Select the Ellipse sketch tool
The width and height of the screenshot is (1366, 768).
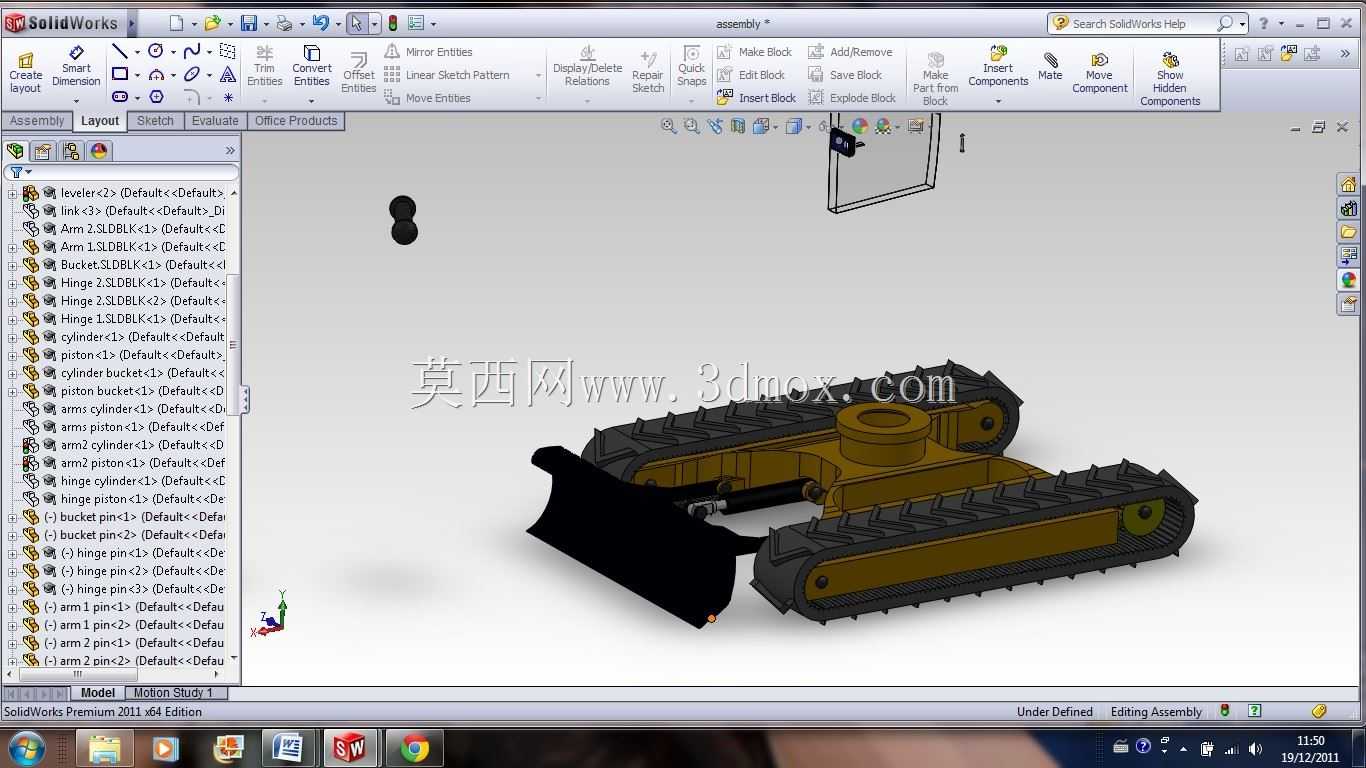[x=192, y=74]
